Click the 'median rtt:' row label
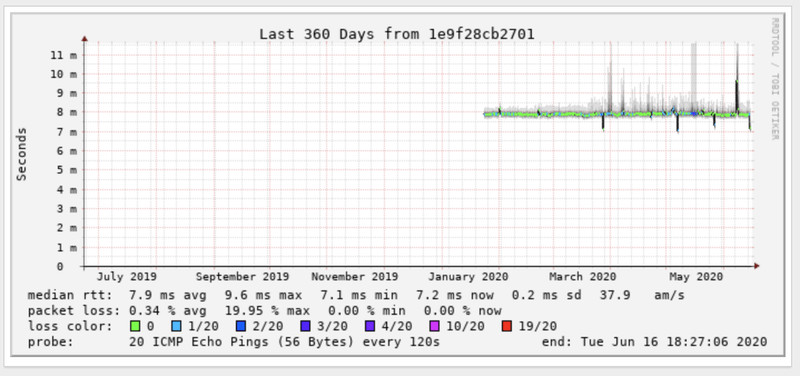Viewport: 800px width, 376px height. 70,295
